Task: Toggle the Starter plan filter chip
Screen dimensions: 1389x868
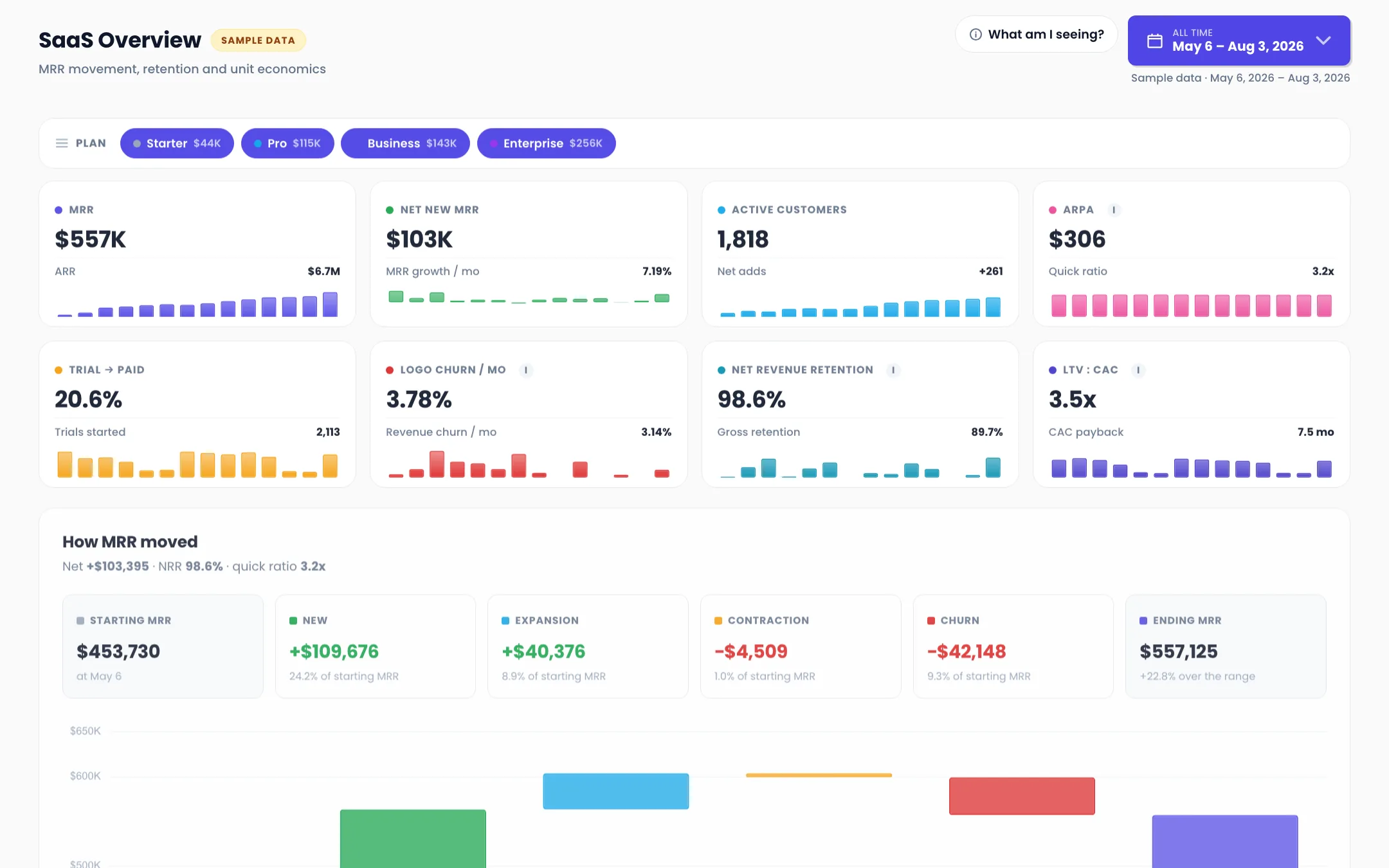Action: click(177, 143)
